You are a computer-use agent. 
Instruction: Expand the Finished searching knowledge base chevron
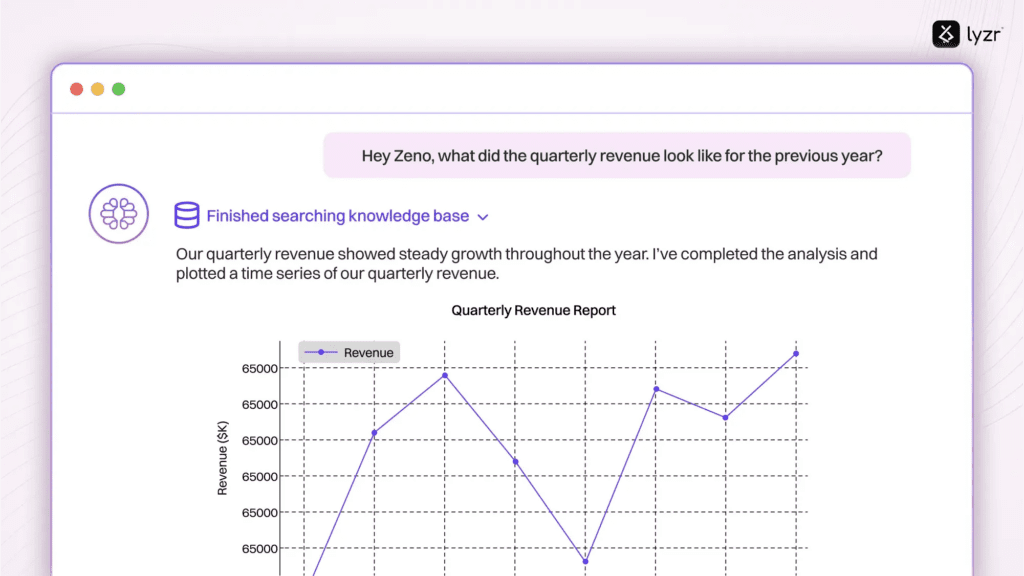483,217
